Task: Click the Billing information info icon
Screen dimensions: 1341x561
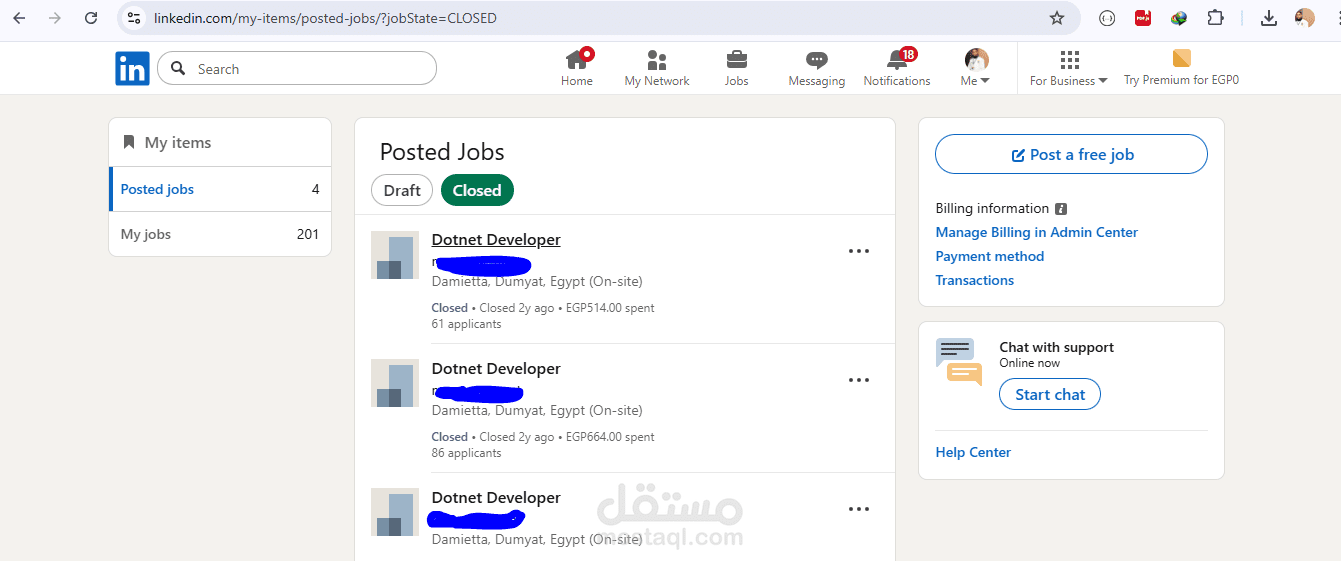Action: tap(1061, 209)
